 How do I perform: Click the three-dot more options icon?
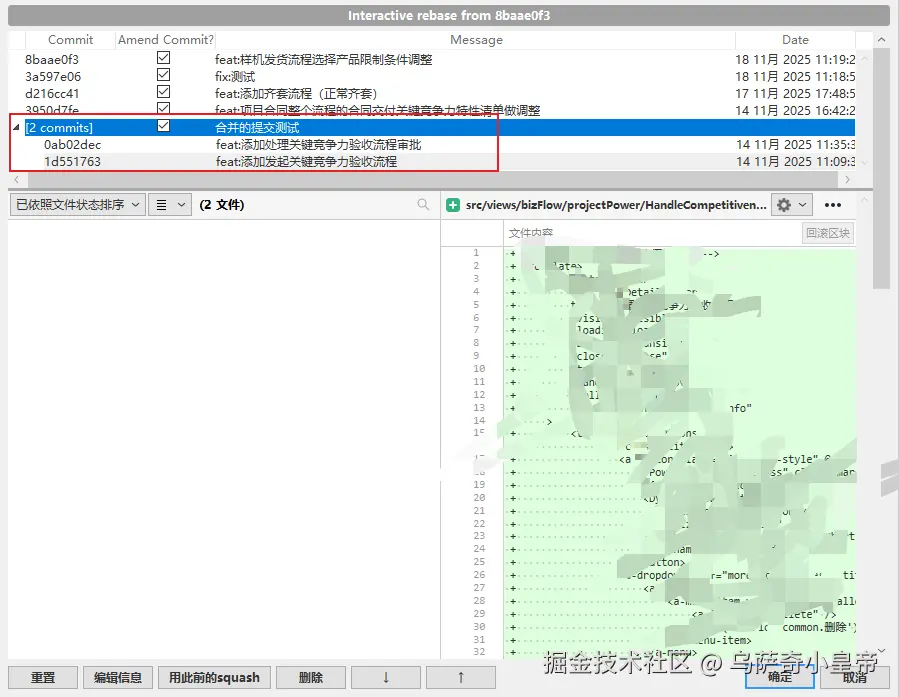[833, 205]
